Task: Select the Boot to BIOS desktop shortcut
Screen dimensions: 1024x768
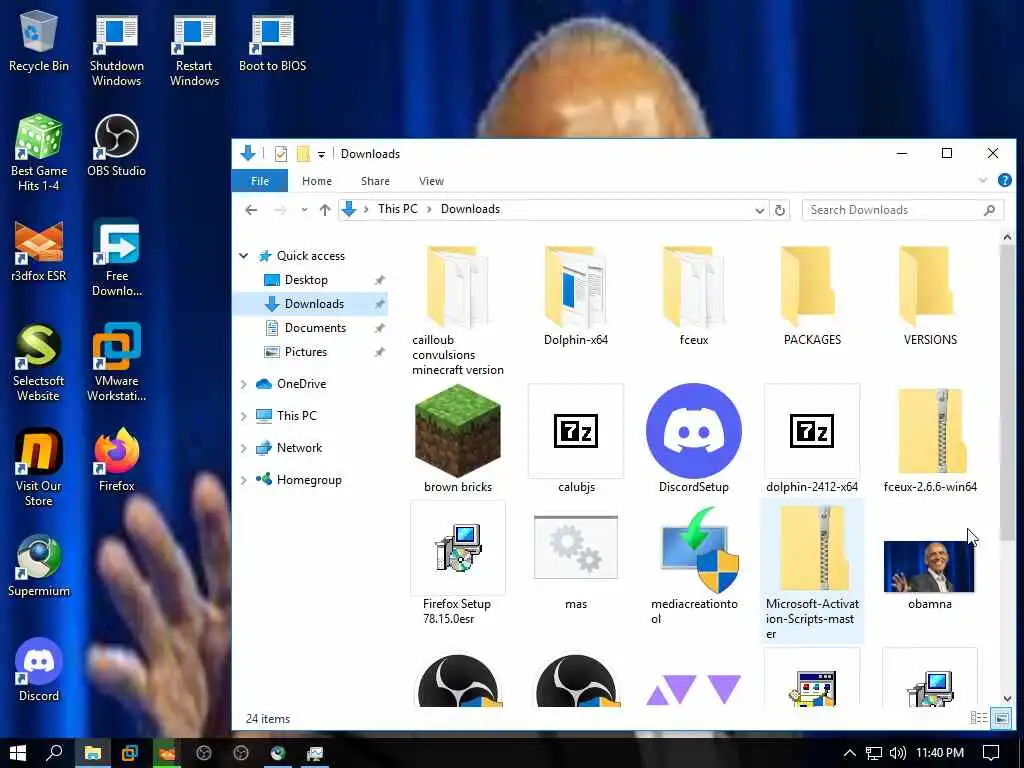Action: click(272, 42)
